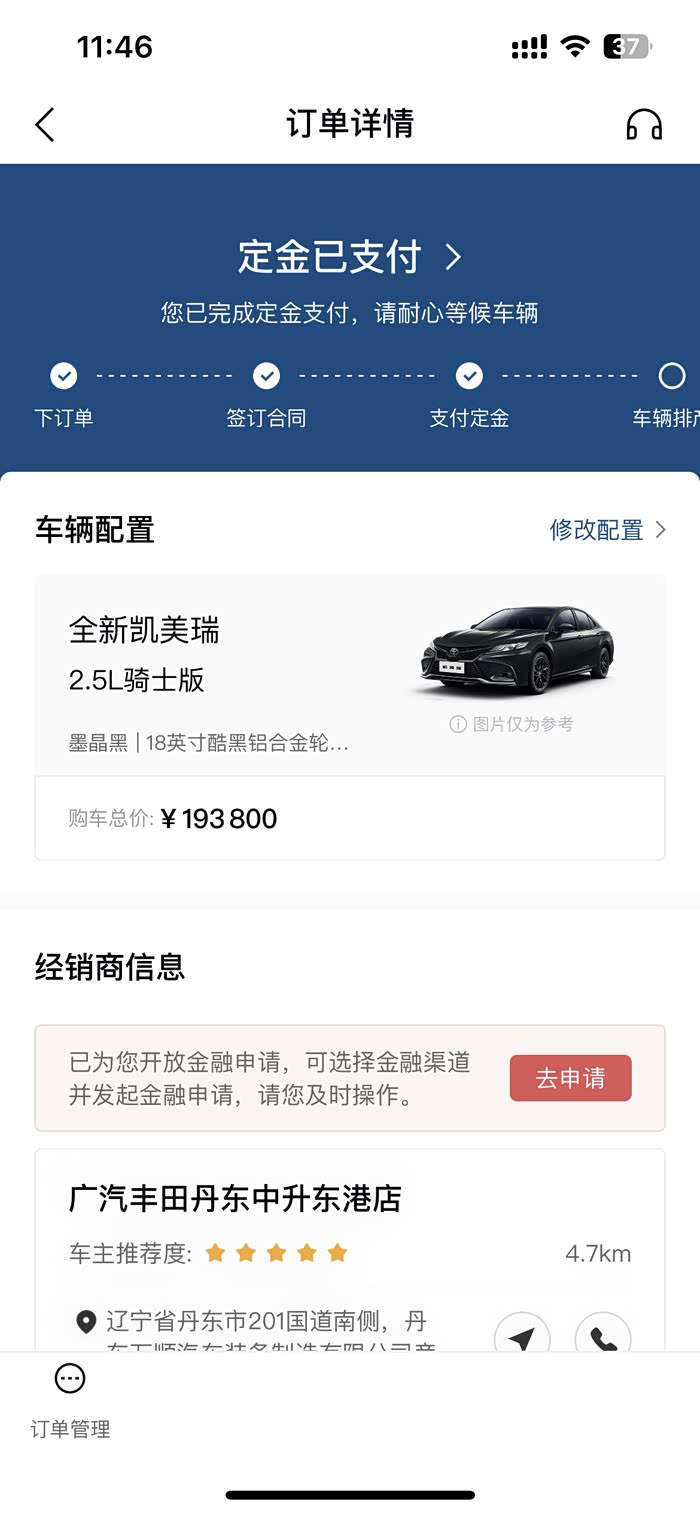This screenshot has width=700, height=1514.
Task: Tap the Wi-Fi status icon
Action: click(x=575, y=46)
